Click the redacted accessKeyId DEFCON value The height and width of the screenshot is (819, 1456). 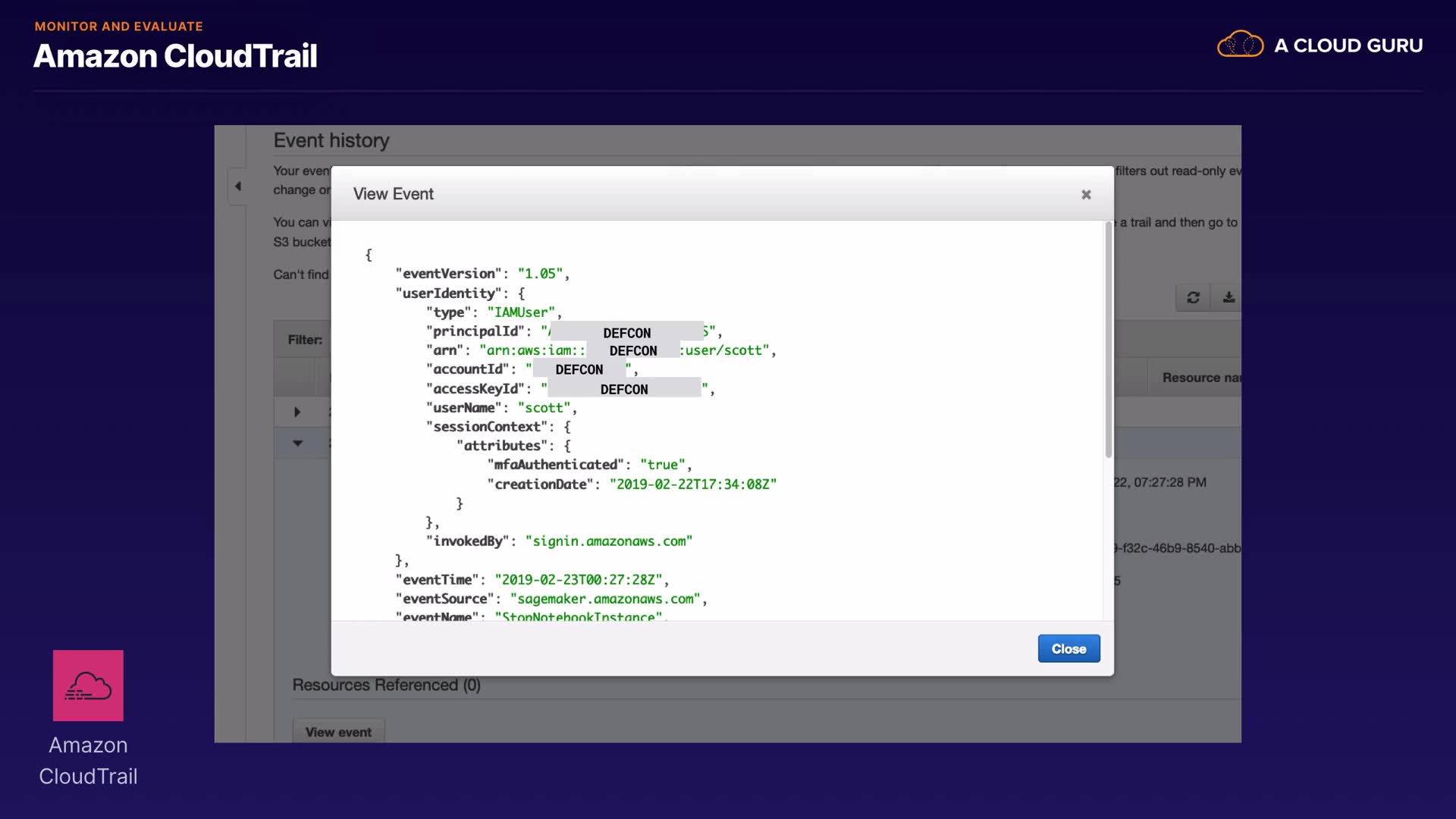(x=623, y=389)
